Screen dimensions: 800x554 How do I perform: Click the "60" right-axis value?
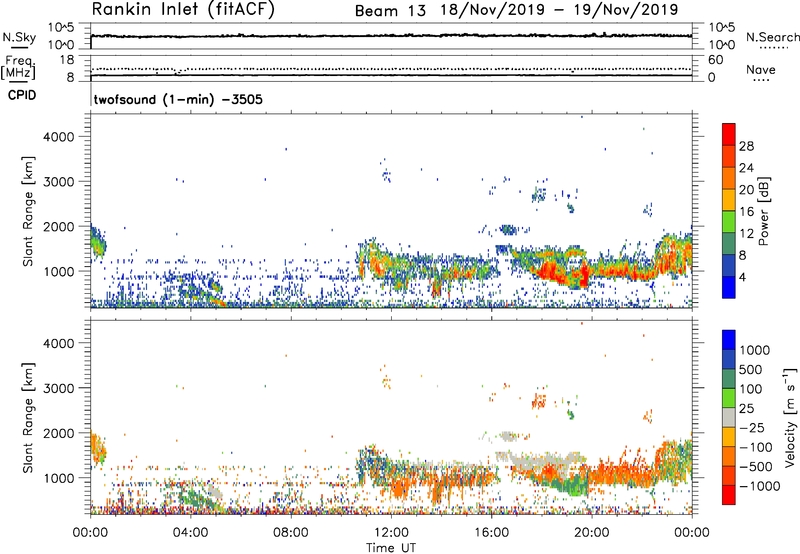(x=715, y=60)
